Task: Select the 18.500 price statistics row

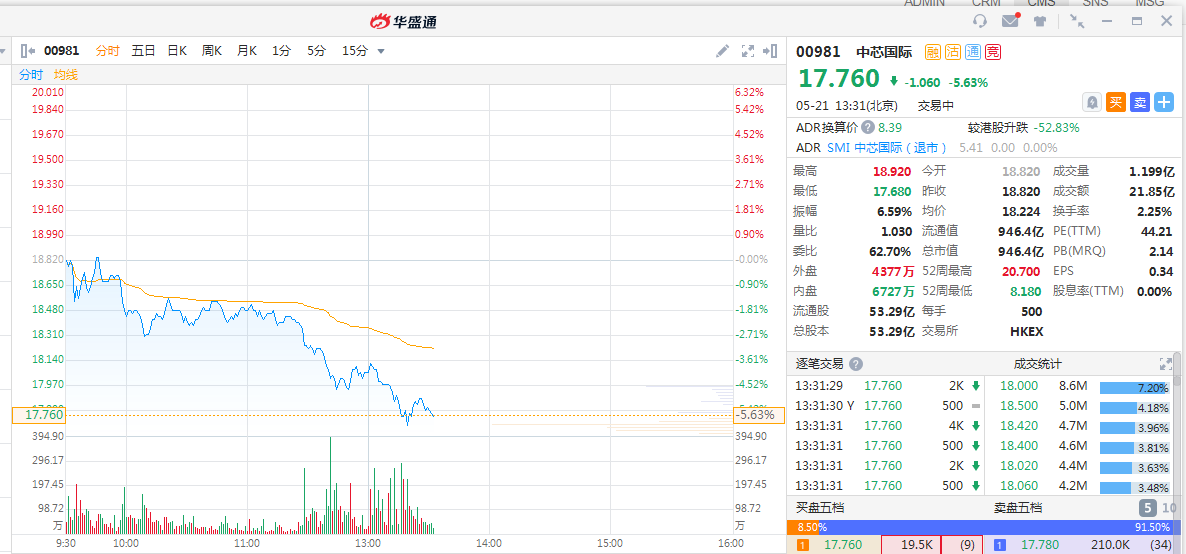Action: [x=1084, y=406]
